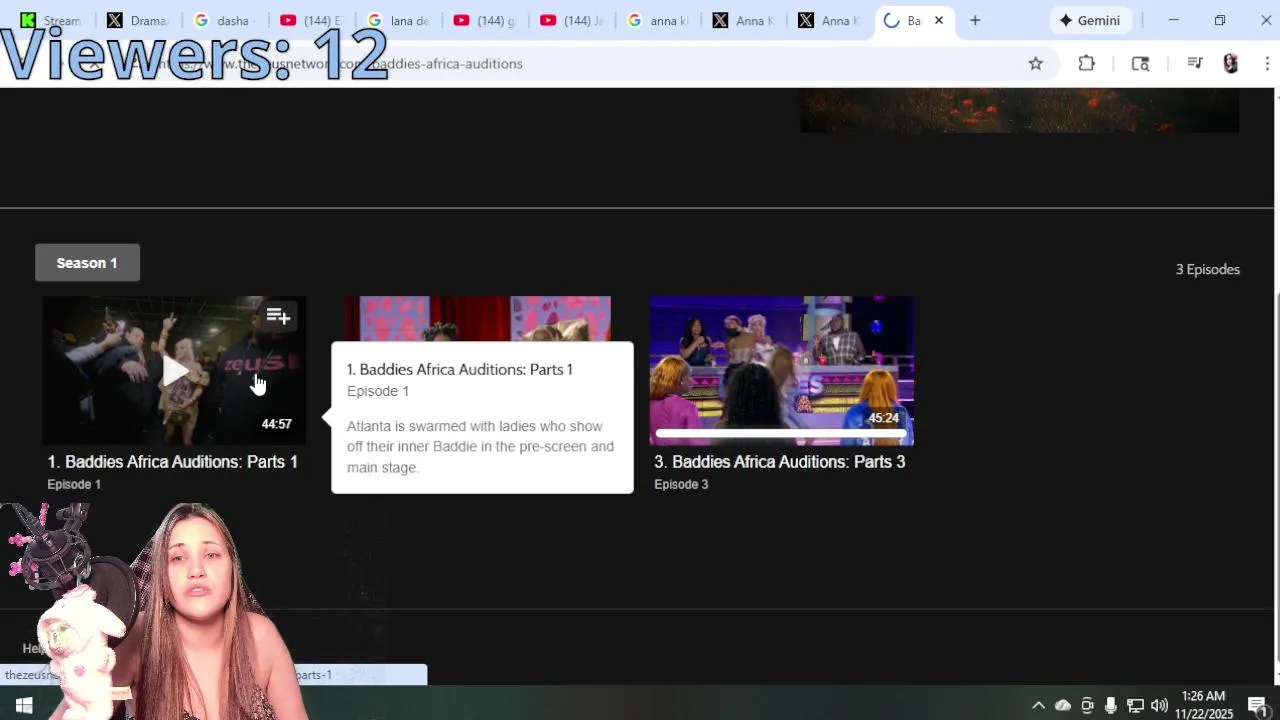Select the Season 1 button
This screenshot has width=1280, height=720.
click(x=87, y=262)
